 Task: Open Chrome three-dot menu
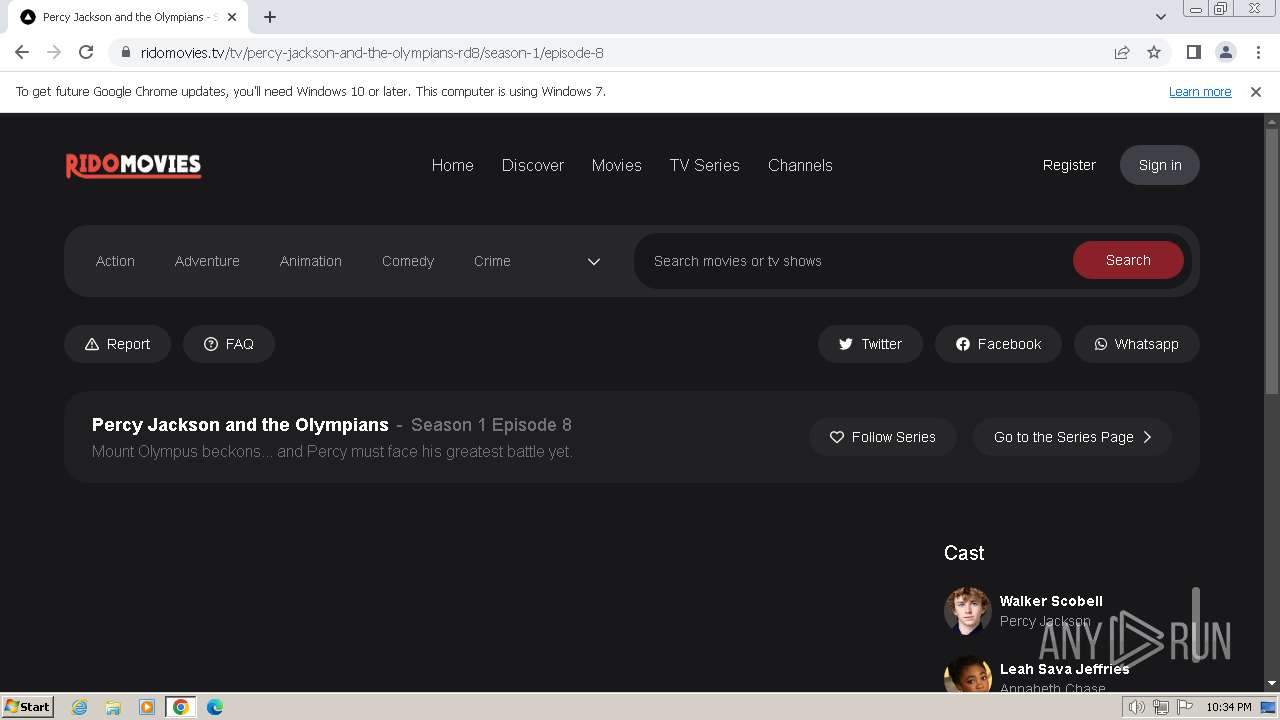pos(1257,52)
